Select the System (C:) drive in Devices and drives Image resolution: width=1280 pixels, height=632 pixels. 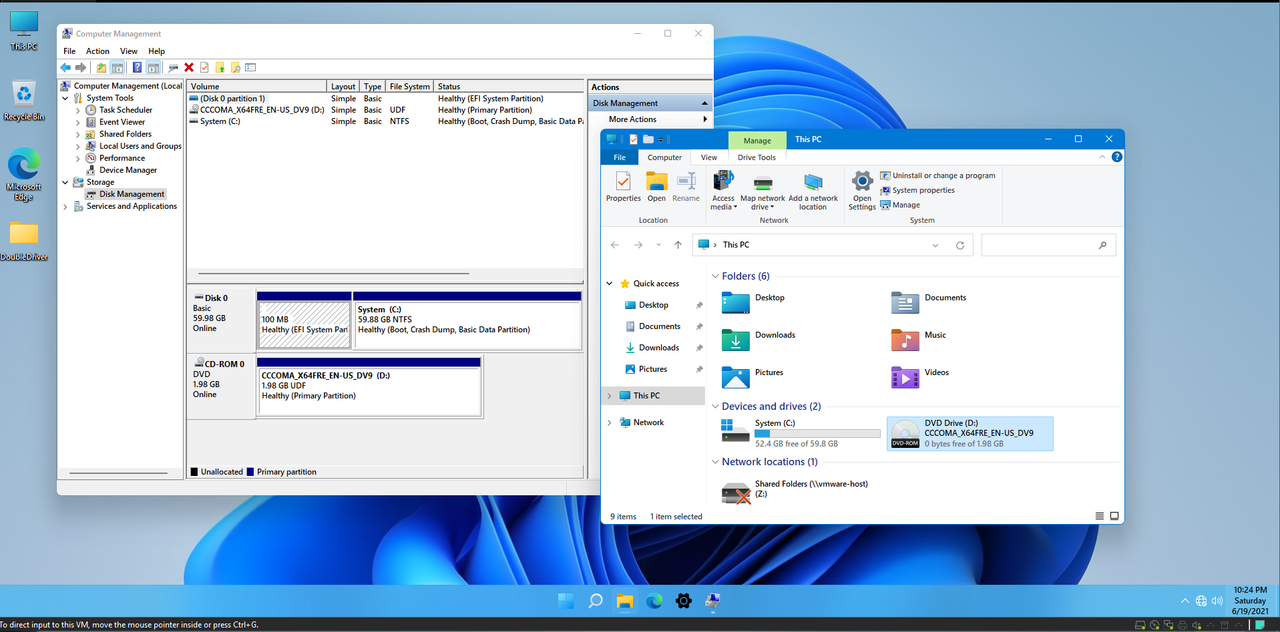coord(801,433)
